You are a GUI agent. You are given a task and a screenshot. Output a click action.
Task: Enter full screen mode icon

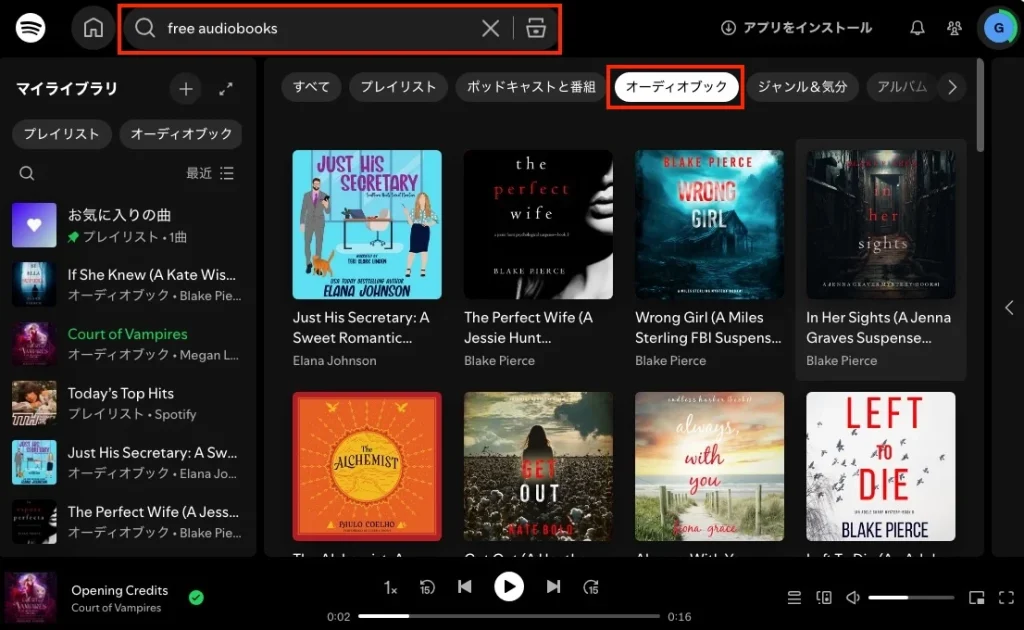click(x=1006, y=597)
